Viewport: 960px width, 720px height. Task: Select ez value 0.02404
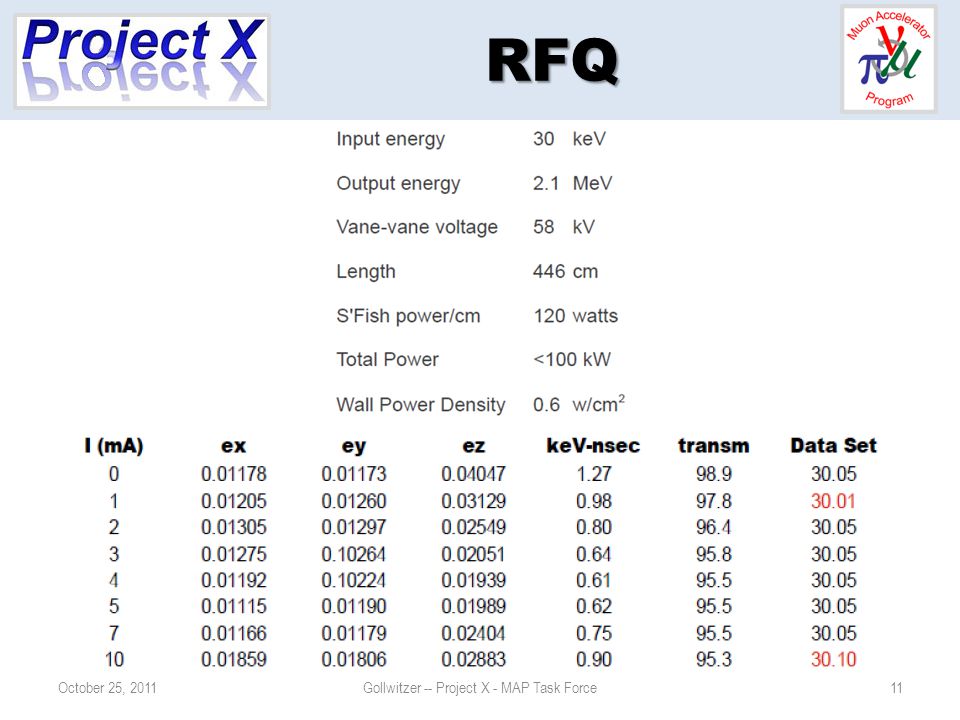[474, 634]
